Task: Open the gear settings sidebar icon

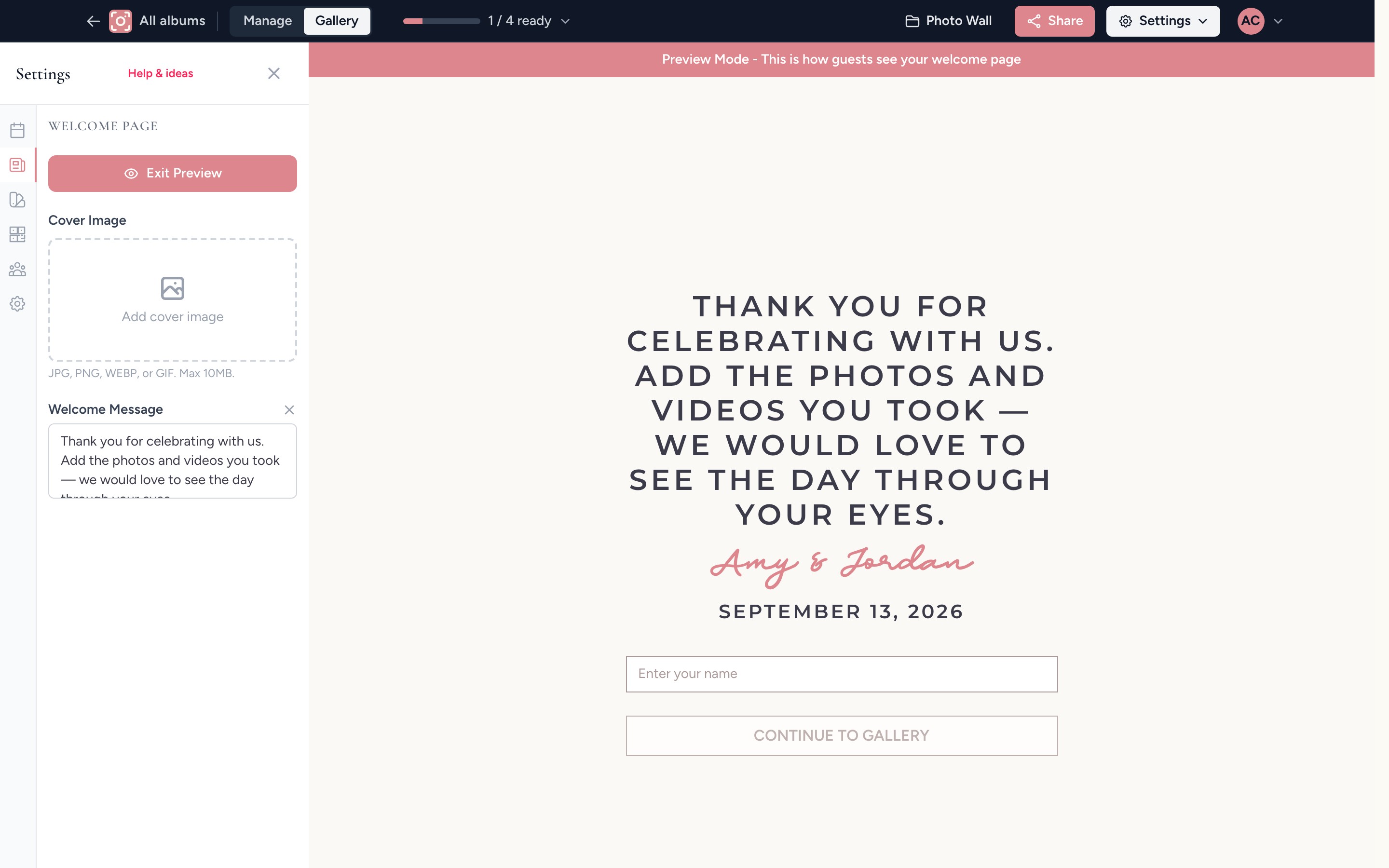Action: (17, 304)
